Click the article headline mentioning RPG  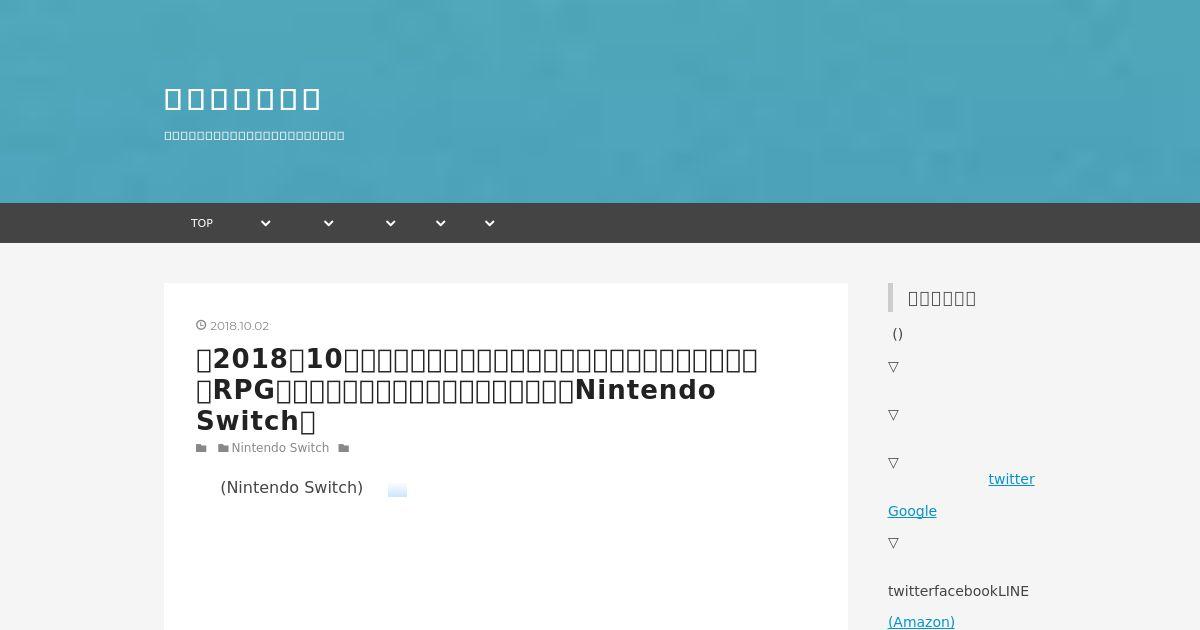click(477, 389)
